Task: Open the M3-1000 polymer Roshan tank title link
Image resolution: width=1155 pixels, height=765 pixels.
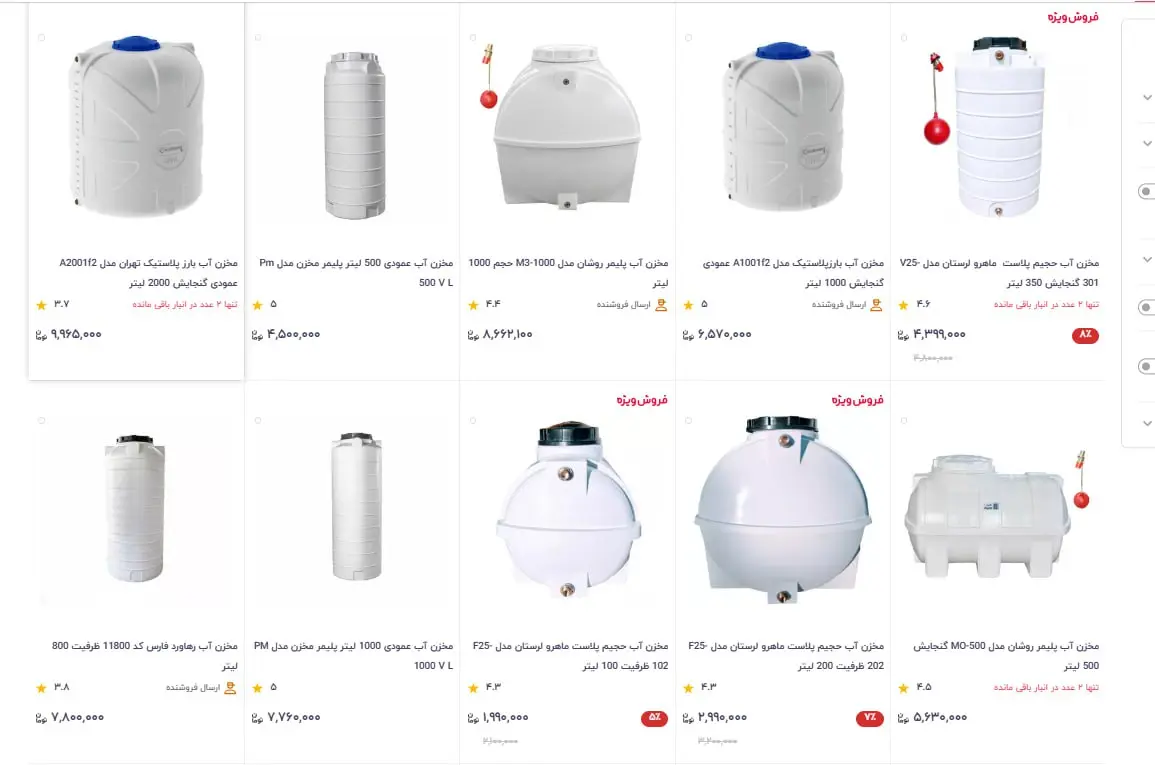Action: point(568,272)
